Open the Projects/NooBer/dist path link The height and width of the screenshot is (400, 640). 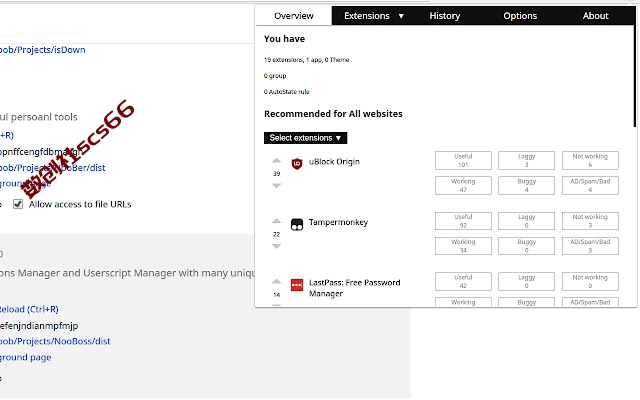point(52,168)
